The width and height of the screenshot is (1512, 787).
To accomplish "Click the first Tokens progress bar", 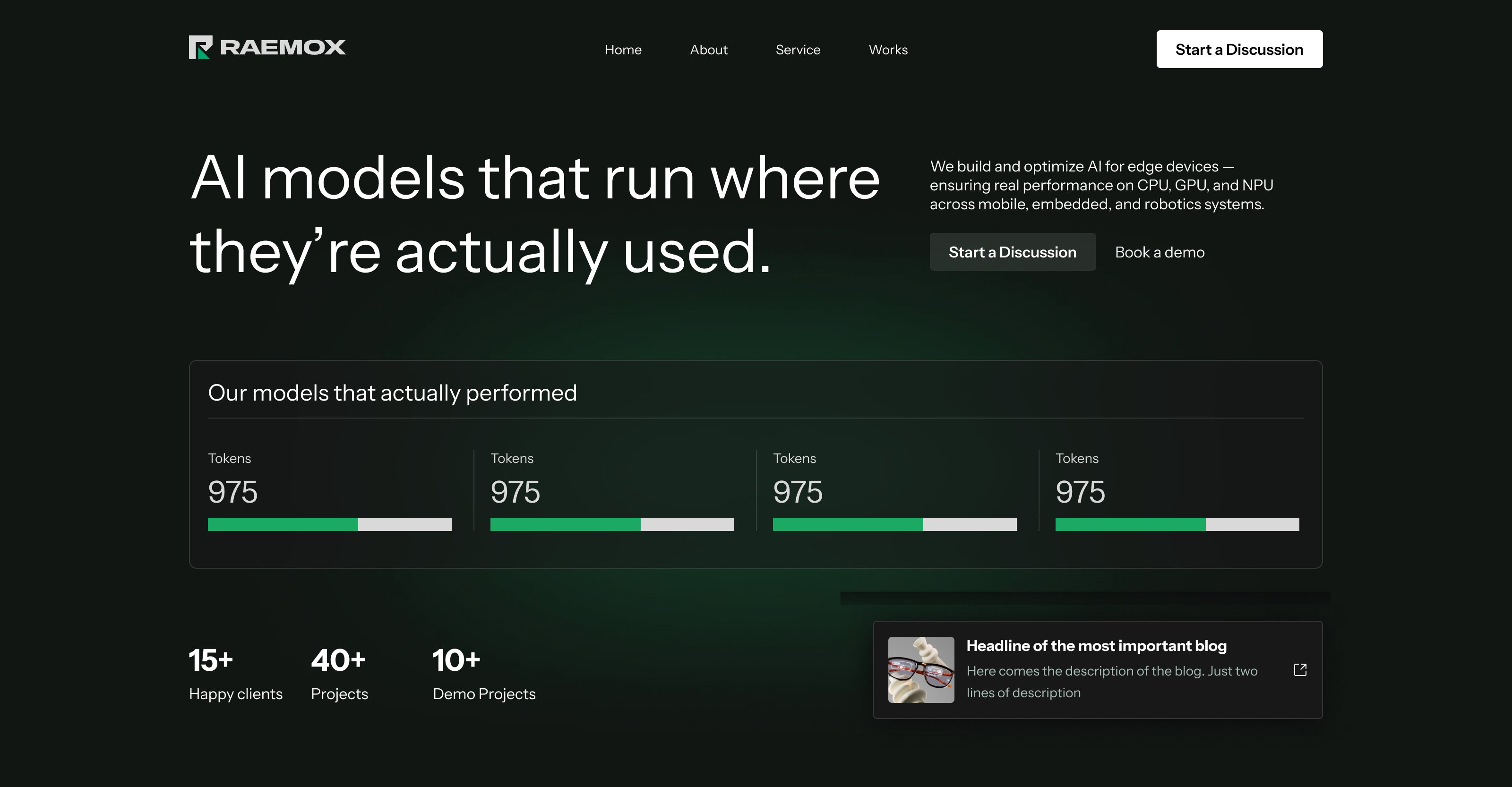I will (x=329, y=524).
